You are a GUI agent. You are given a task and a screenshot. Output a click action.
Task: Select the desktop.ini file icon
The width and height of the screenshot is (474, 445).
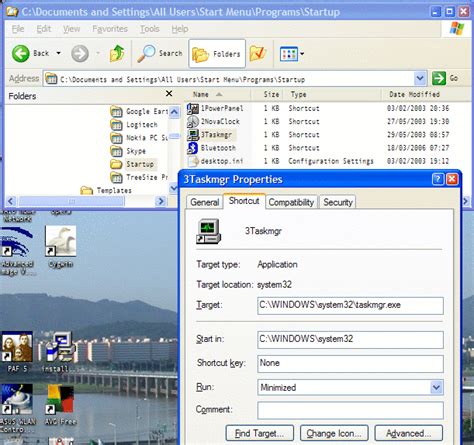pos(193,161)
